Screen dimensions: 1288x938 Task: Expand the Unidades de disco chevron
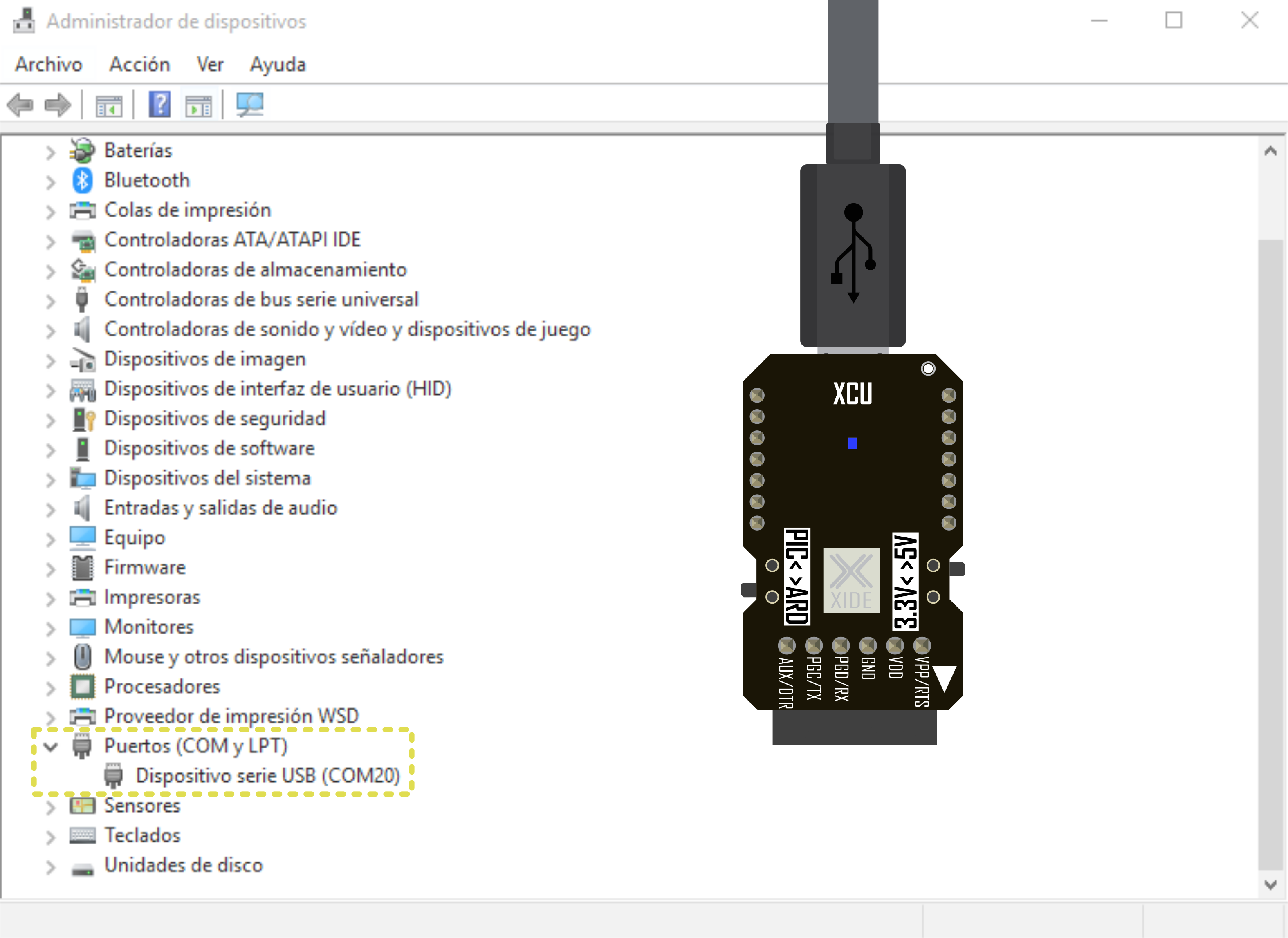click(50, 867)
